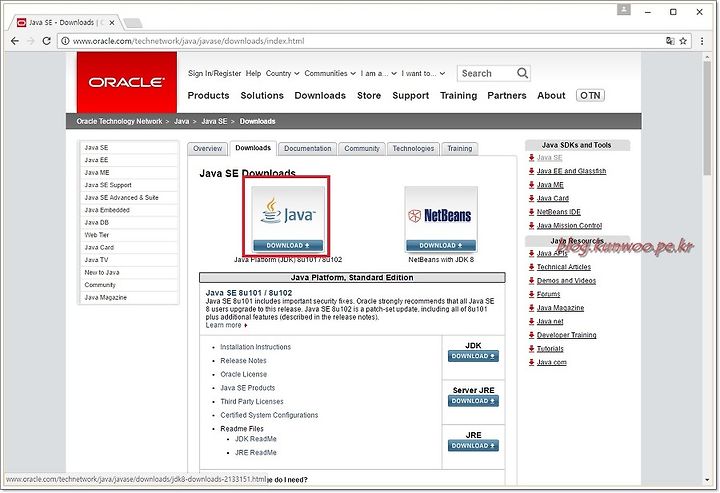Click the JRE DOWNLOAD button

click(x=473, y=446)
